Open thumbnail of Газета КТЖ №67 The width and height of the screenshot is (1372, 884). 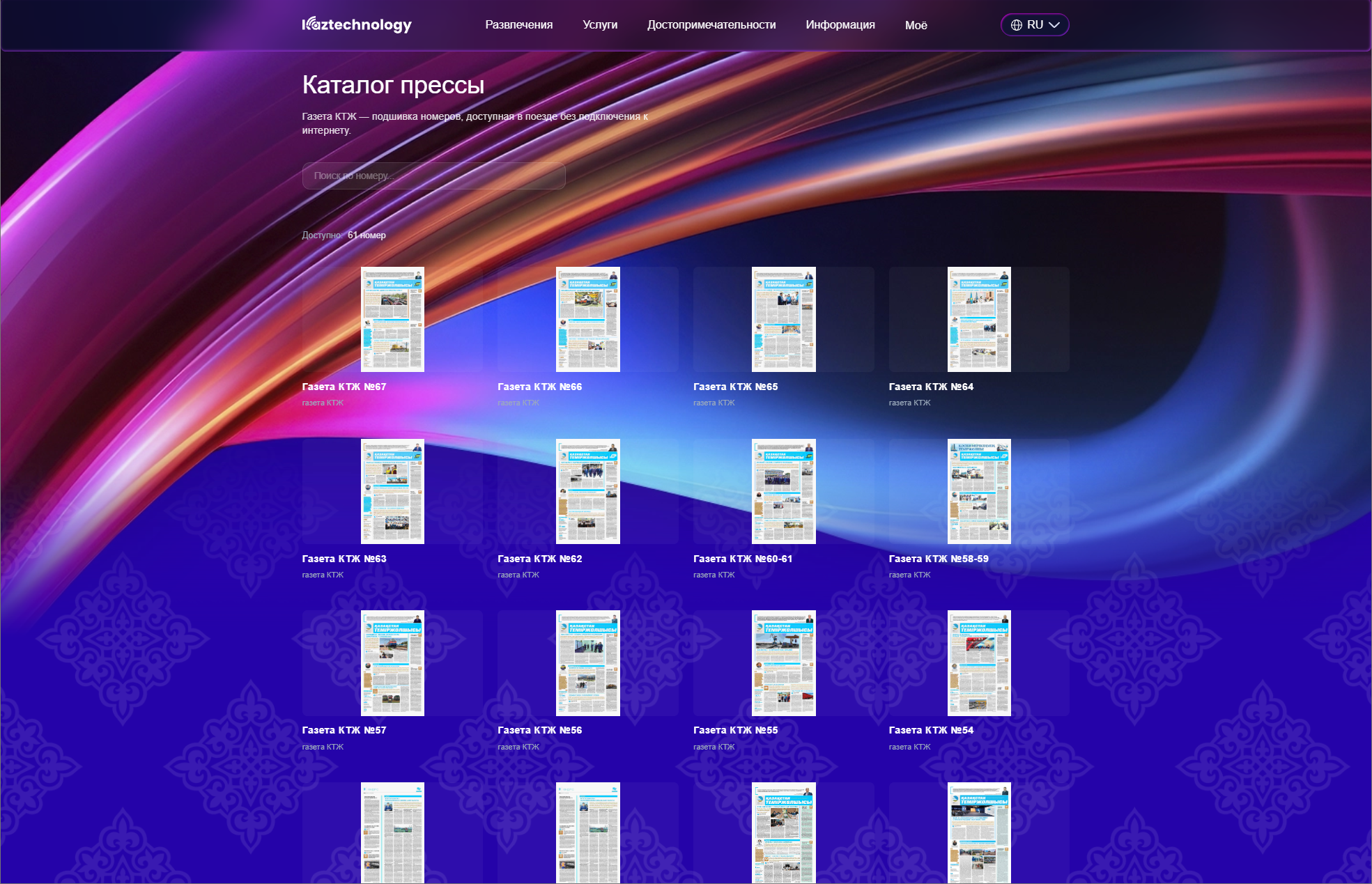pos(392,319)
